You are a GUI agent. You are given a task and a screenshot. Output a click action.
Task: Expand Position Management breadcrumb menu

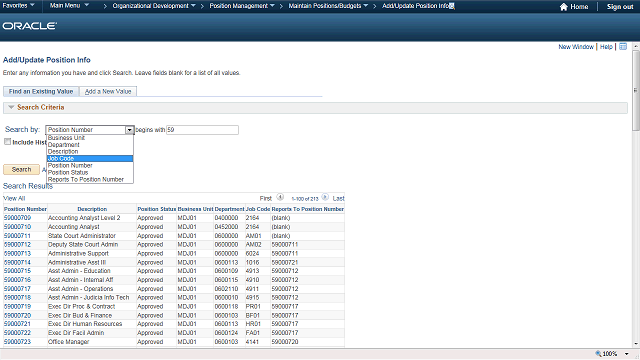click(x=242, y=6)
